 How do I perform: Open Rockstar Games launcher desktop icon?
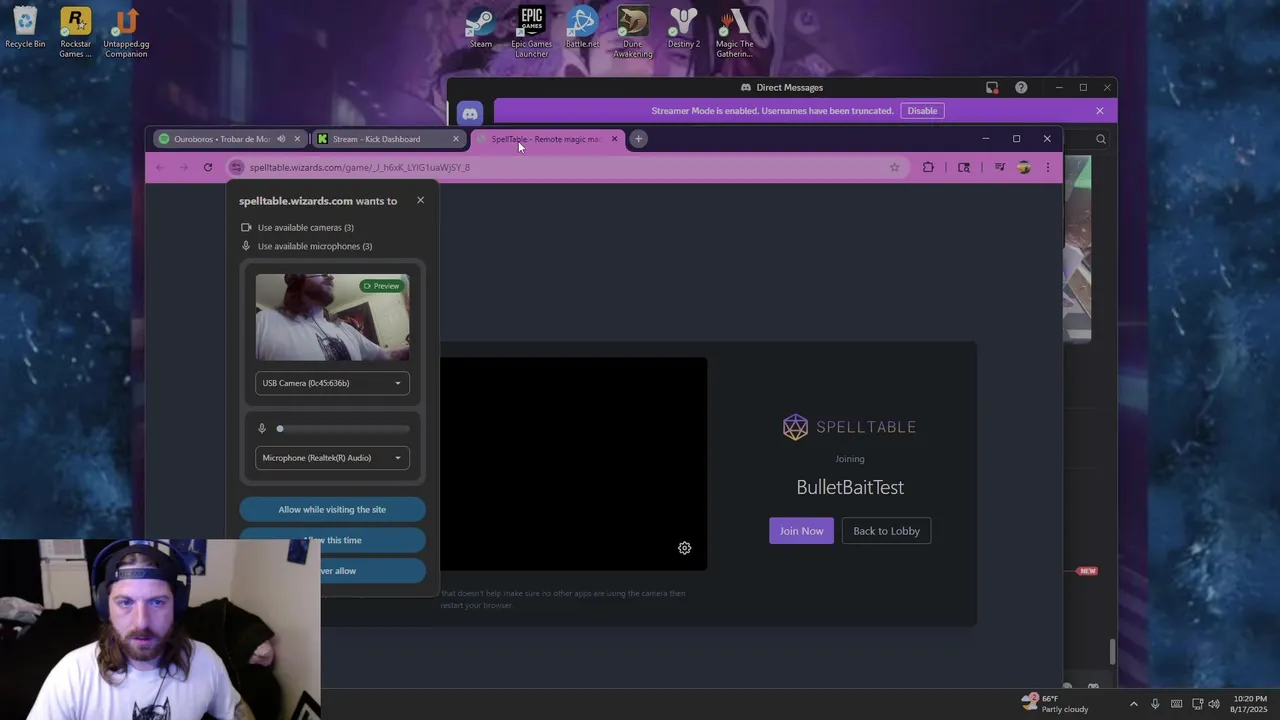75,33
